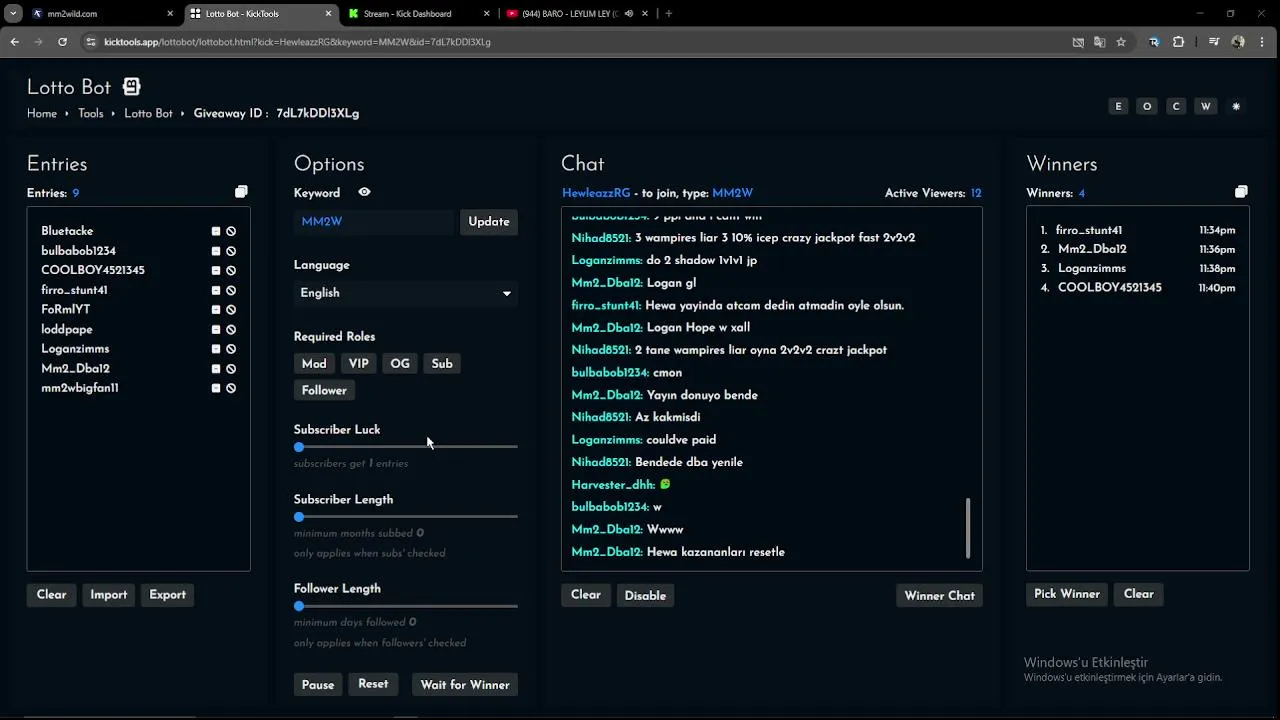Remove loddpape entry with the minus icon
This screenshot has width=1280, height=720.
coord(216,329)
